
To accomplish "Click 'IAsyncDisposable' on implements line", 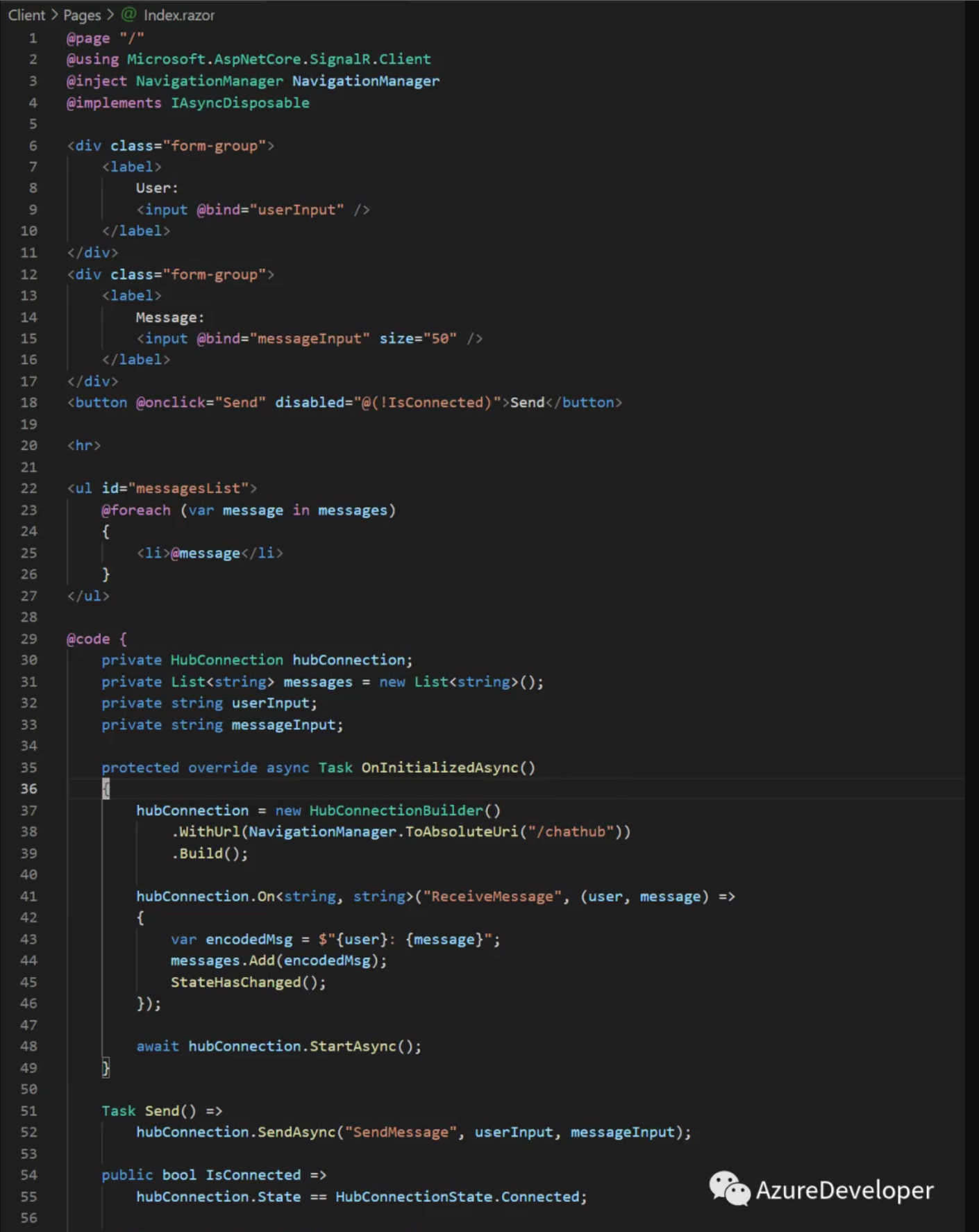I will (240, 103).
